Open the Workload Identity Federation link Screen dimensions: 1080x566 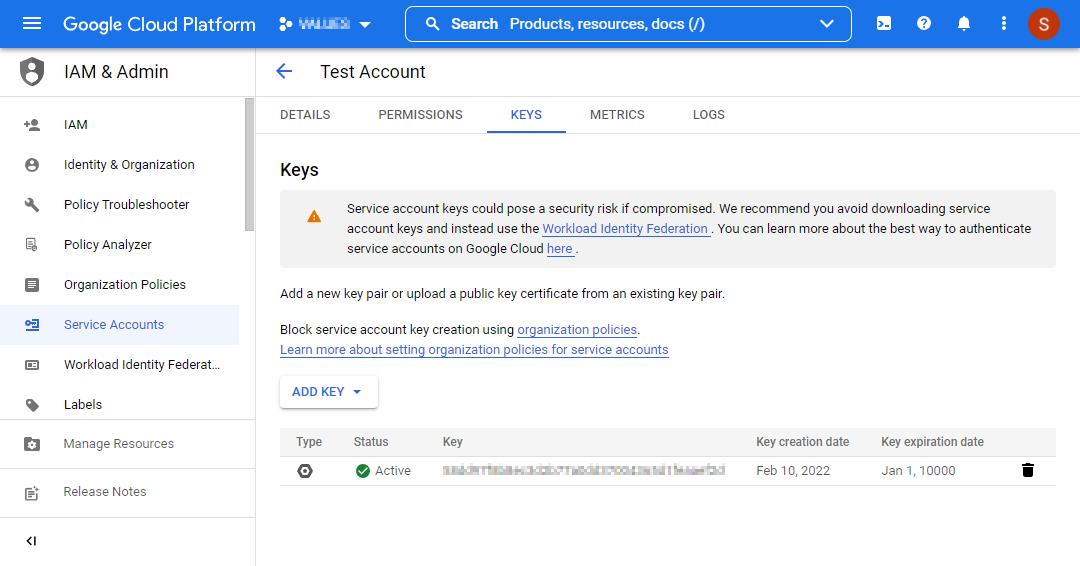tap(625, 229)
